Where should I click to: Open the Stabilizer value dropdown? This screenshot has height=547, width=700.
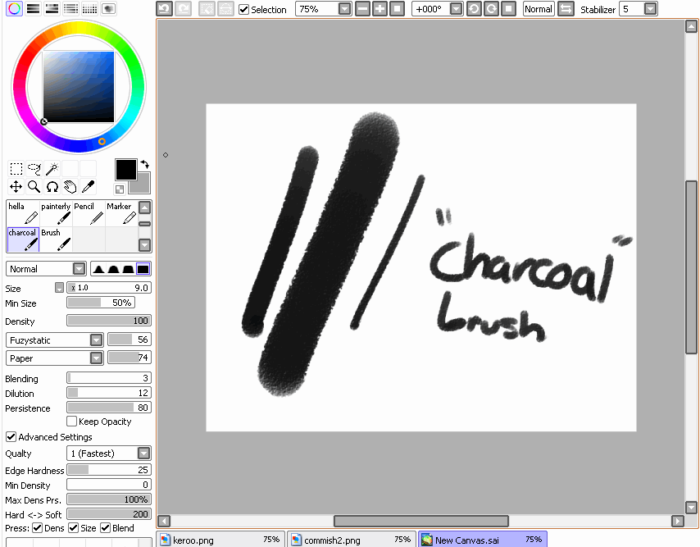pos(650,9)
